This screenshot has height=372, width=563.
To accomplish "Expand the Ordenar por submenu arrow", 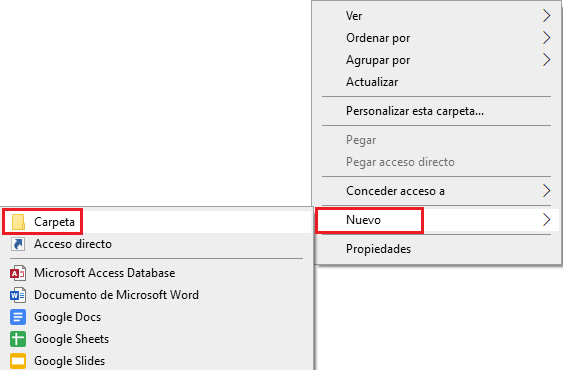I will (546, 38).
